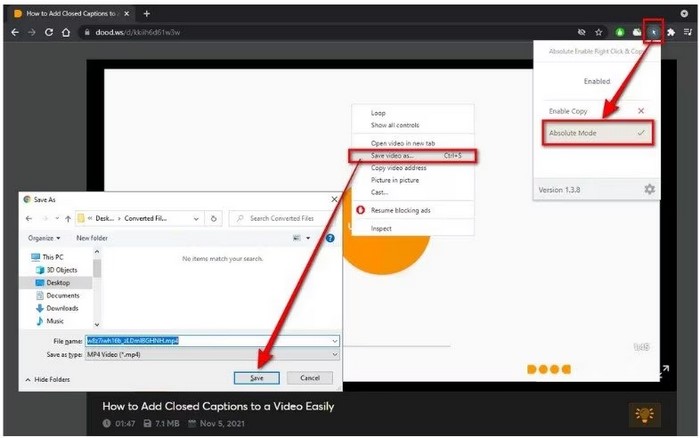Image resolution: width=700 pixels, height=438 pixels.
Task: Click Converted Fil... path segment
Action: pos(146,218)
